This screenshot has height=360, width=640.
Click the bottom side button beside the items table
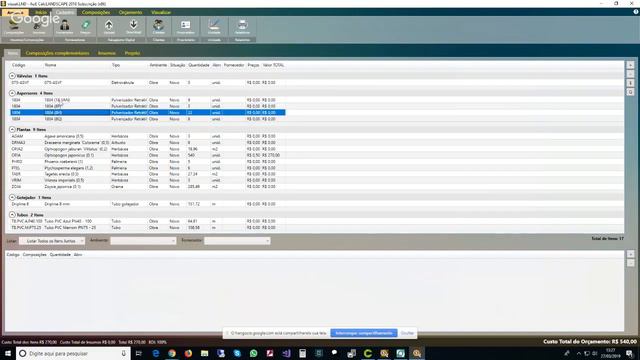631,92
